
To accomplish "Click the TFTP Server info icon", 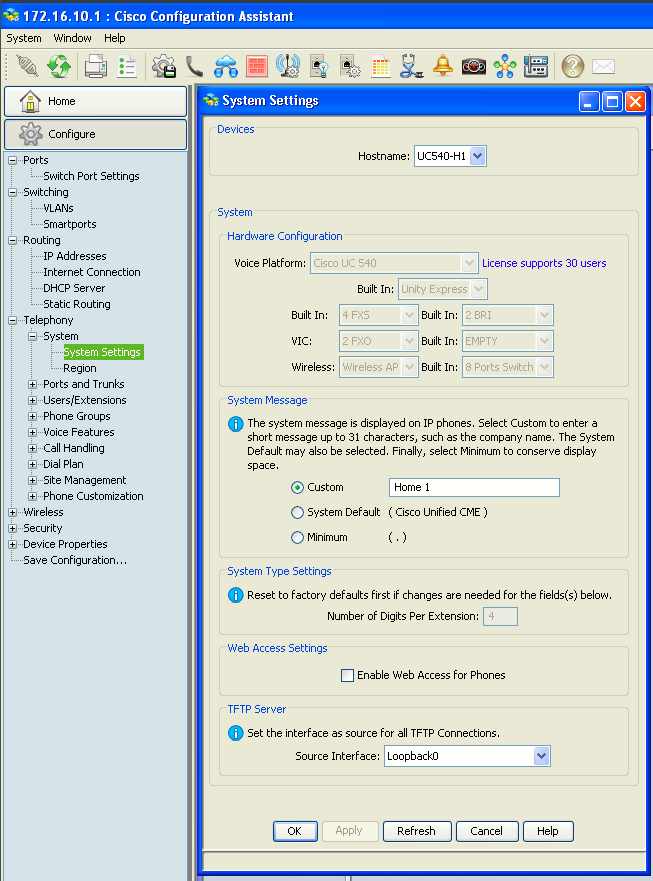I will 235,733.
